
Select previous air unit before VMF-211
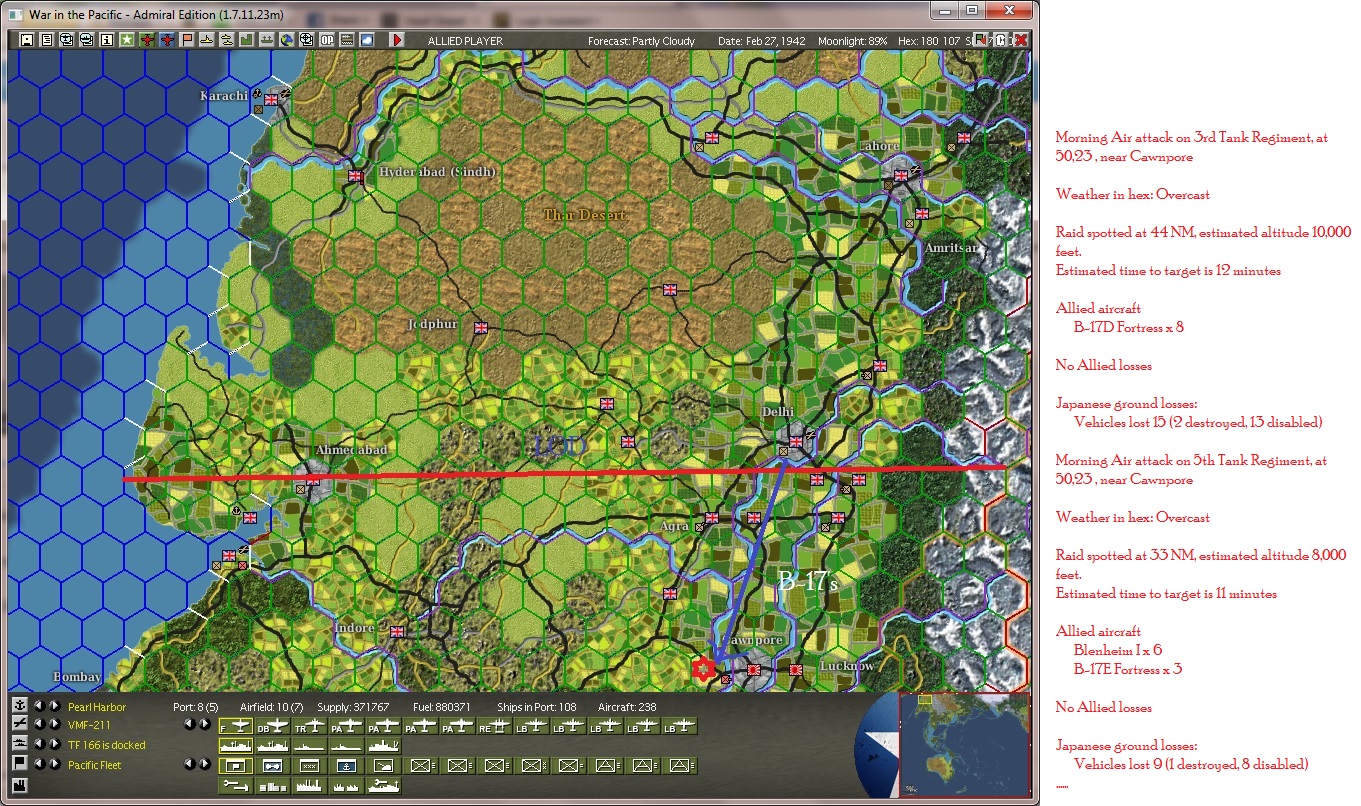39,725
